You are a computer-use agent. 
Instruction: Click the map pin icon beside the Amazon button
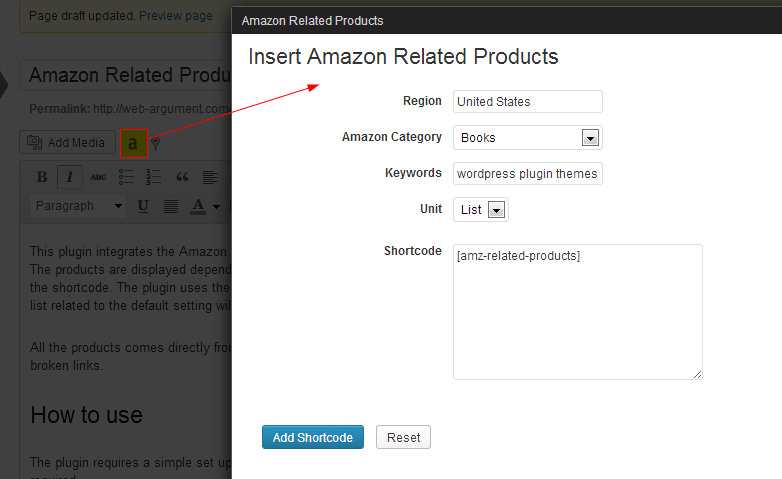click(156, 144)
